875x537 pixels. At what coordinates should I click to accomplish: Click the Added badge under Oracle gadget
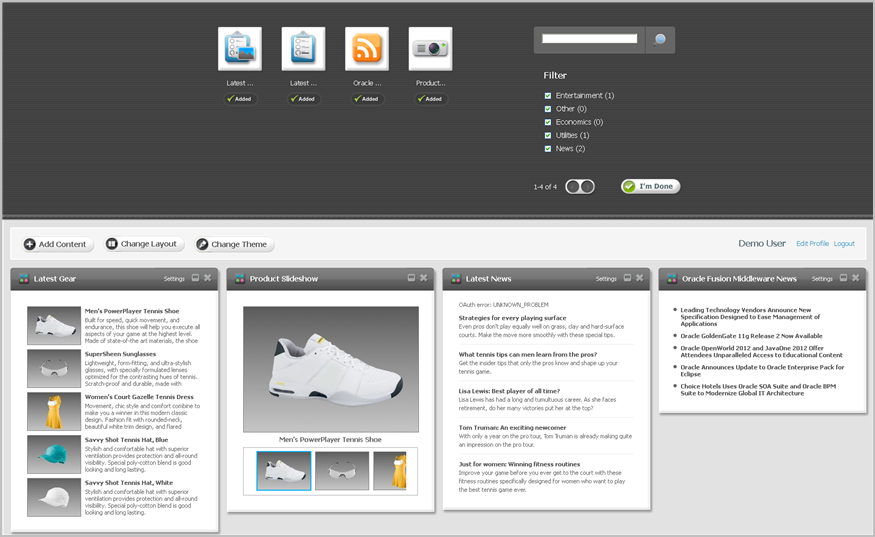(x=367, y=99)
